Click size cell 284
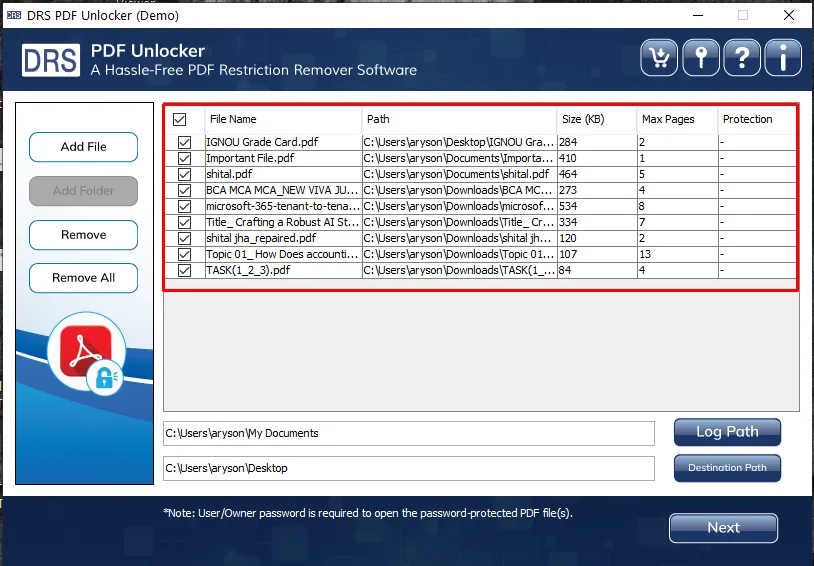The height and width of the screenshot is (566, 814). pyautogui.click(x=597, y=142)
